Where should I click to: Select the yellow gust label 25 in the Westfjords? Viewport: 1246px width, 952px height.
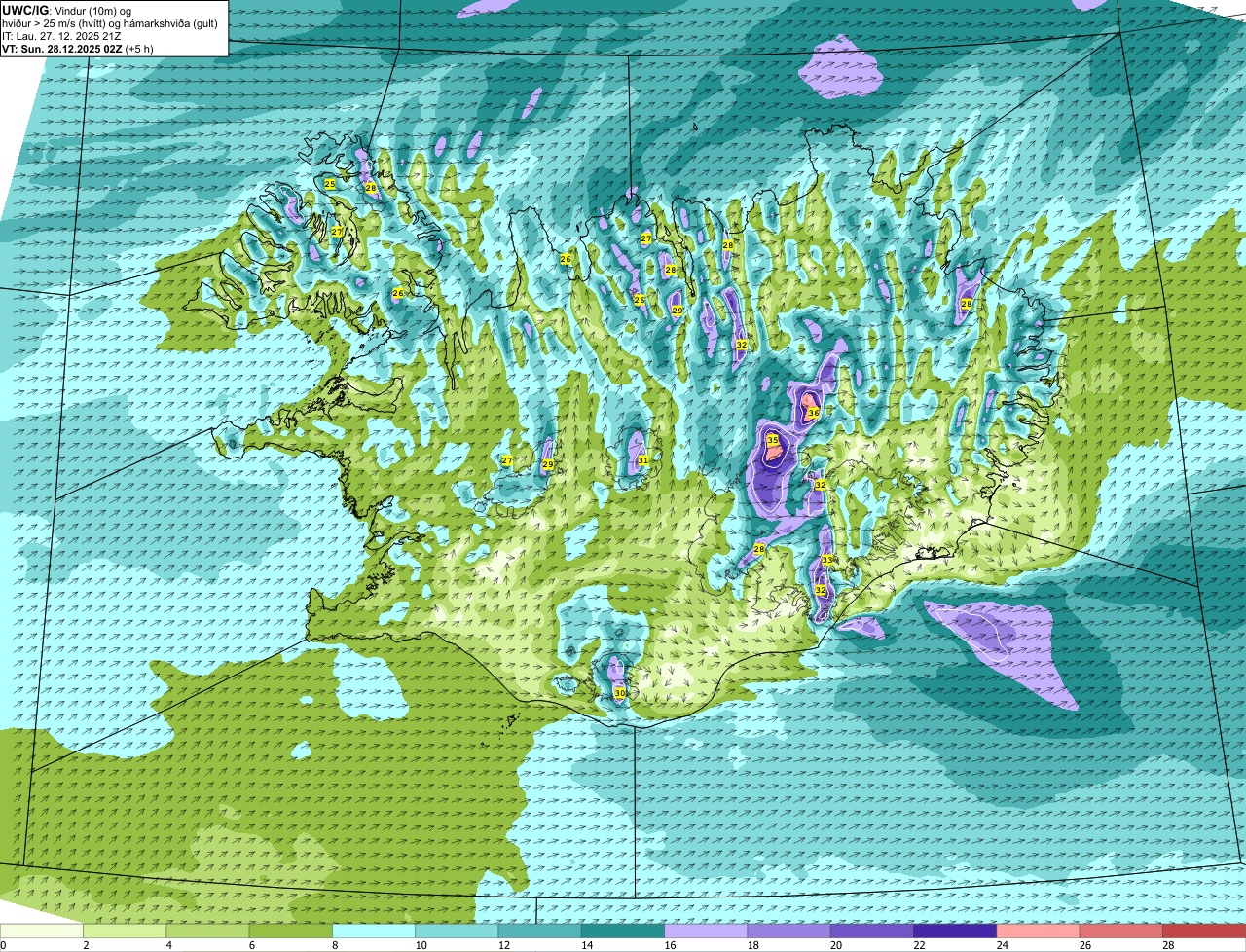tap(329, 184)
